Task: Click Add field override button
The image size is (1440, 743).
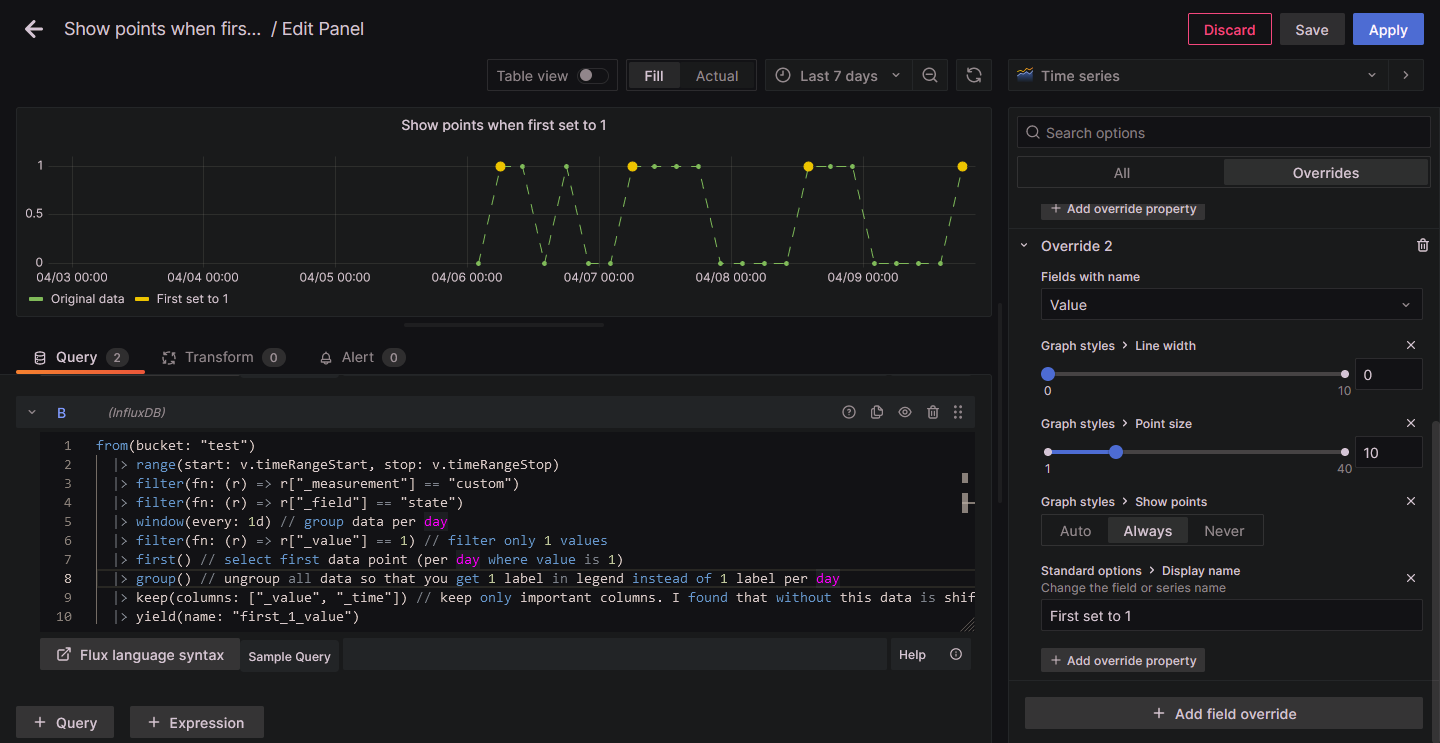Action: (x=1223, y=714)
